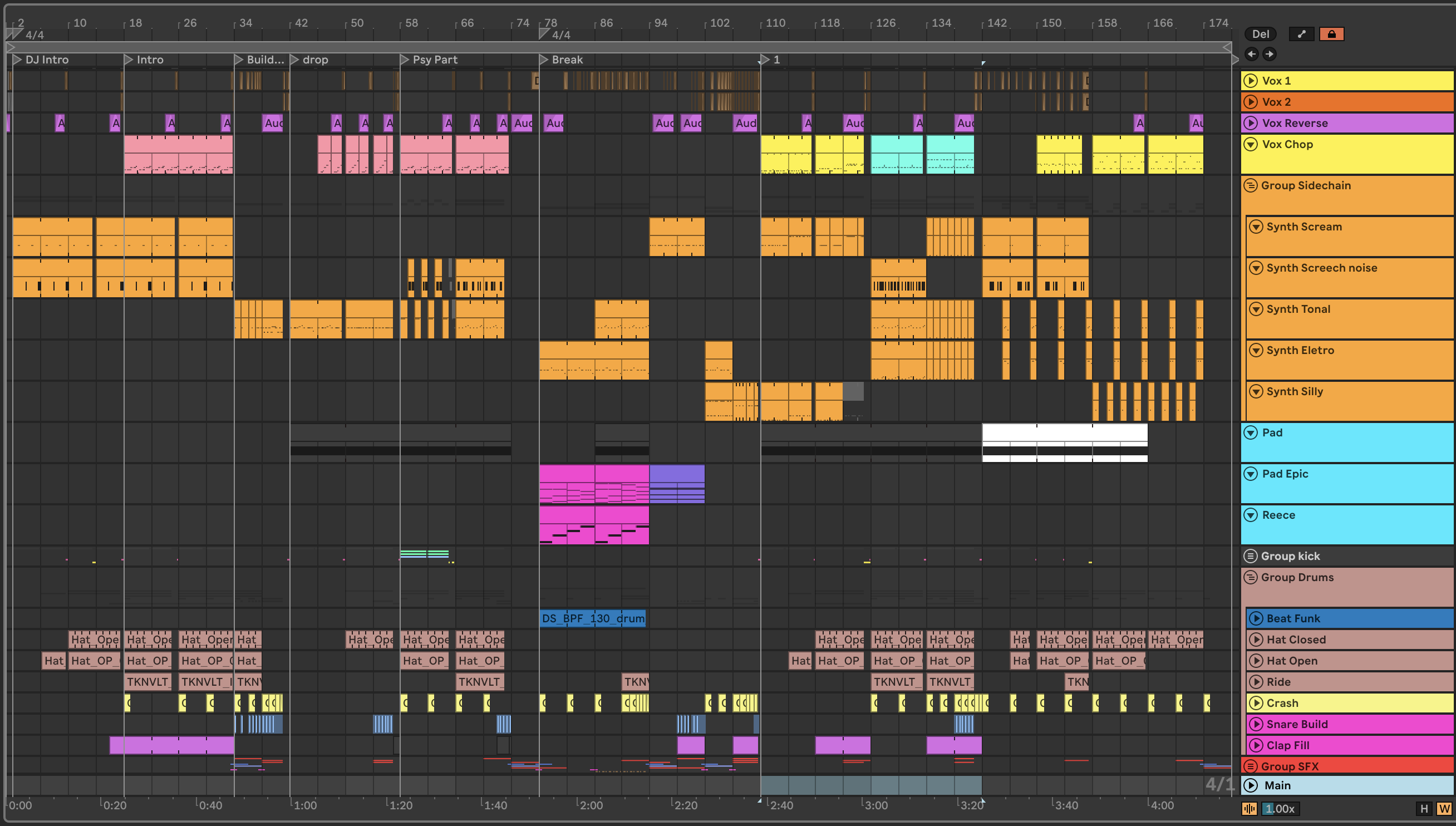The image size is (1456, 826).
Task: Unfold the Beat Funk track
Action: pos(1256,618)
